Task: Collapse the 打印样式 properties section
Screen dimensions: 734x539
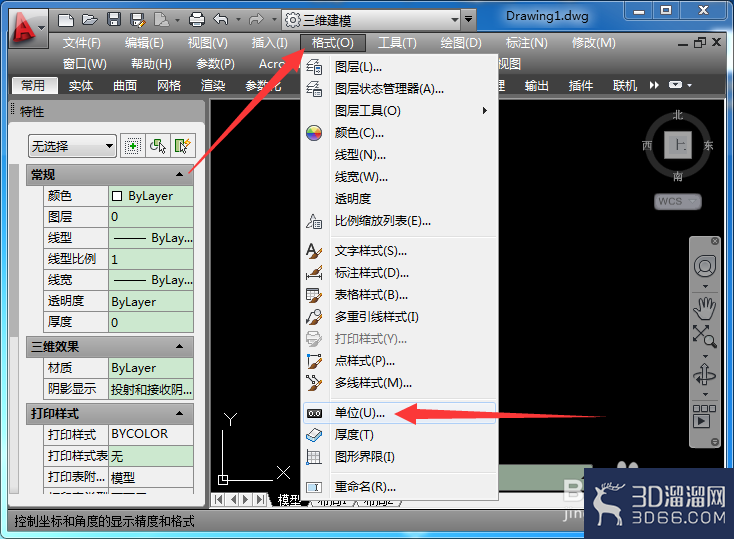Action: tap(179, 413)
